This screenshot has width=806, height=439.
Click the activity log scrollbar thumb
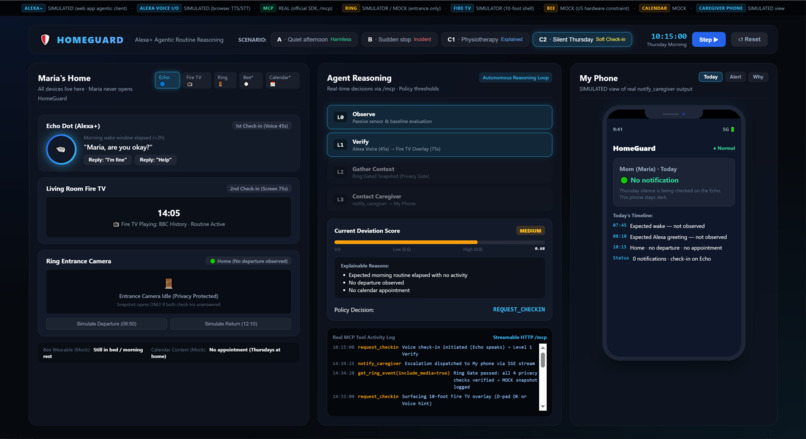click(x=542, y=360)
